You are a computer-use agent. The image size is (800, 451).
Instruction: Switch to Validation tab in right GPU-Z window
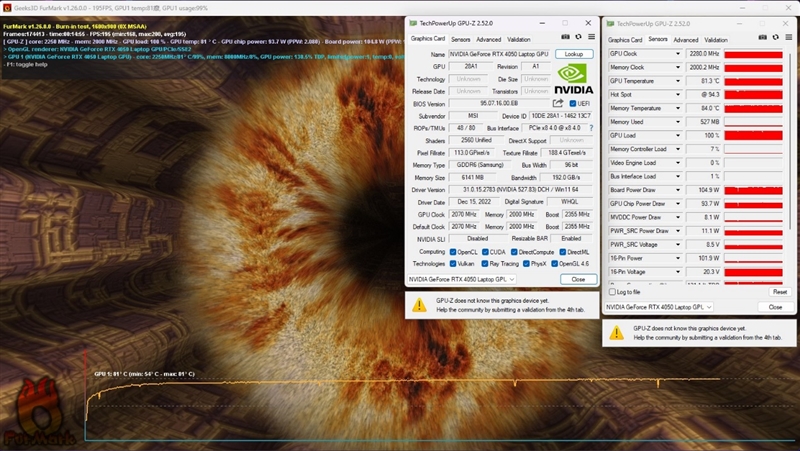(715, 40)
